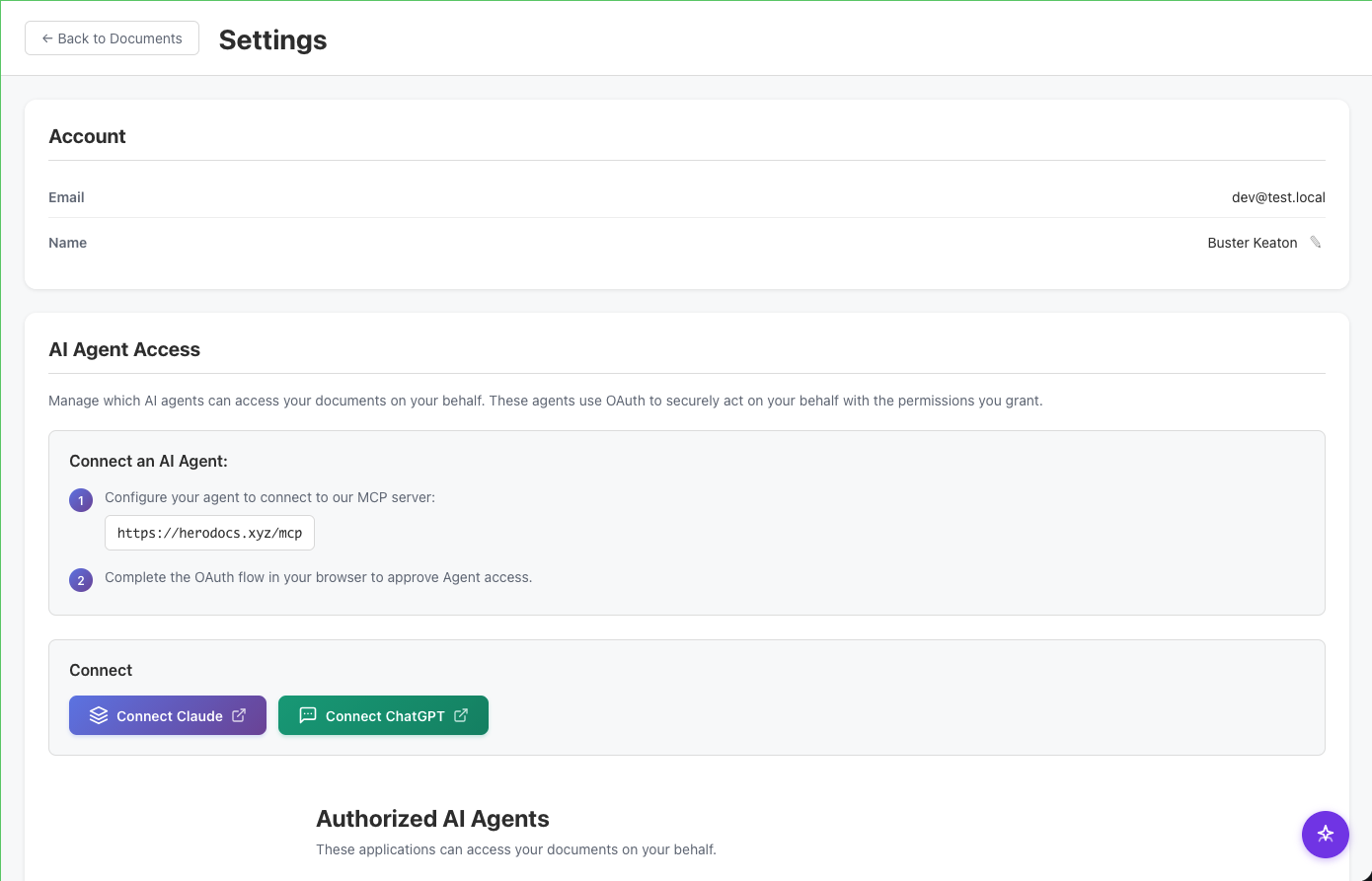Select the MCP server URL field
The width and height of the screenshot is (1372, 881).
pos(209,533)
